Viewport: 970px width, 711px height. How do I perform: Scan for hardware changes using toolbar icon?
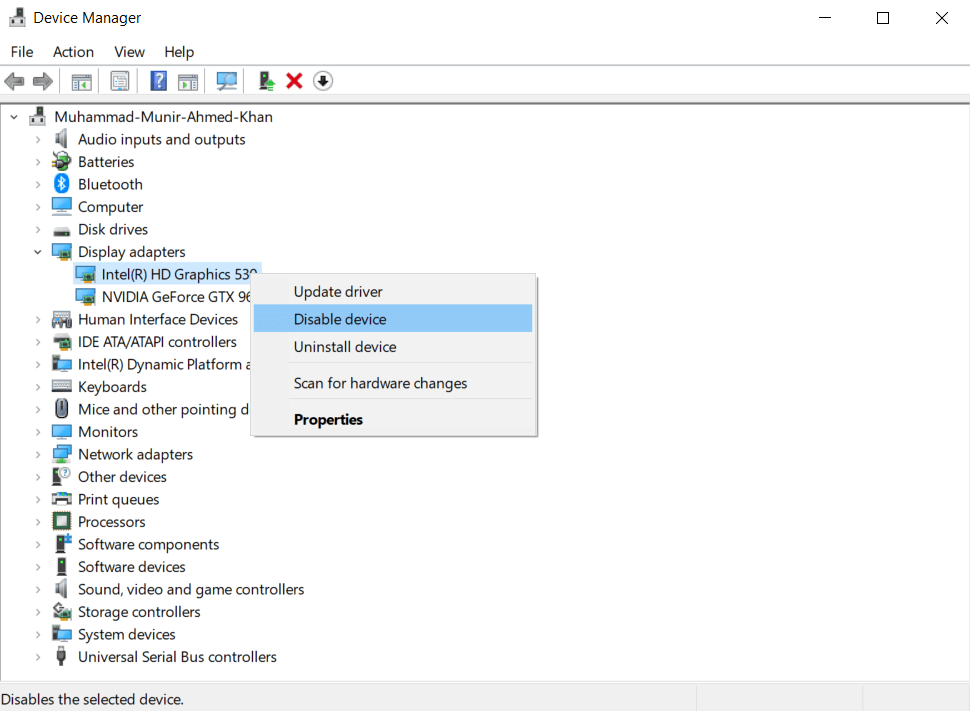click(226, 80)
